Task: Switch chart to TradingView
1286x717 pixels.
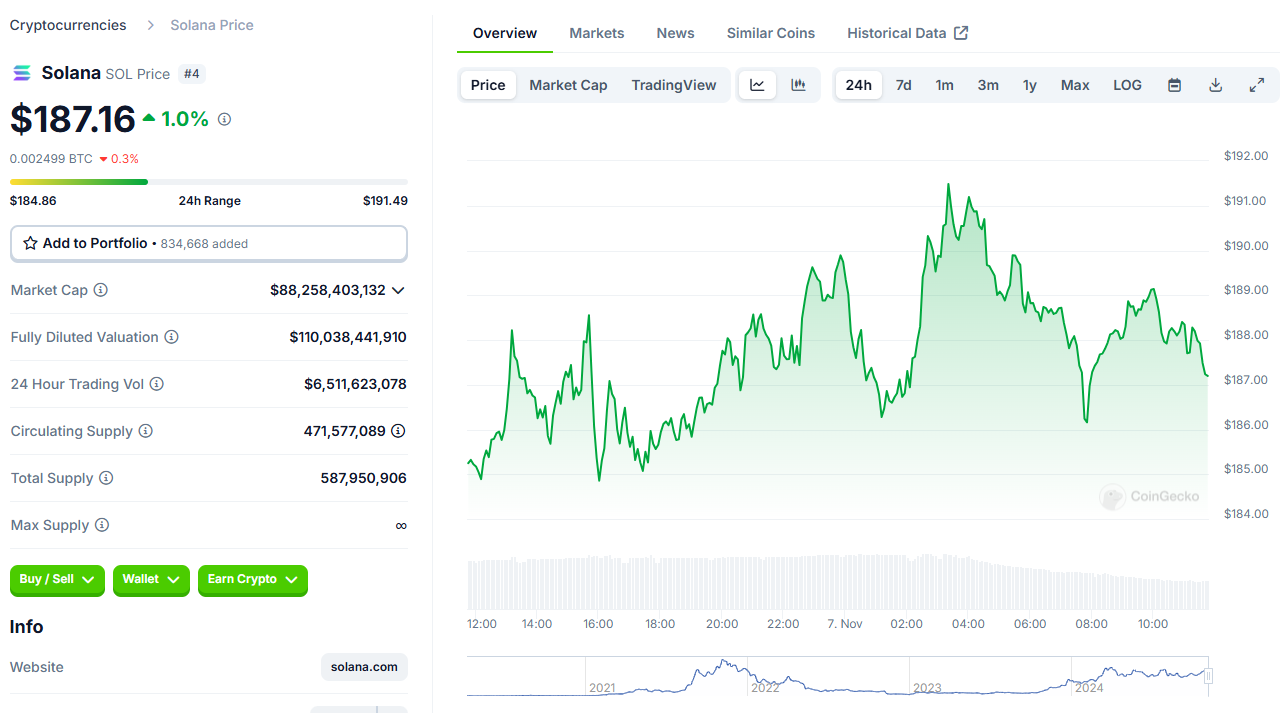Action: [x=674, y=85]
